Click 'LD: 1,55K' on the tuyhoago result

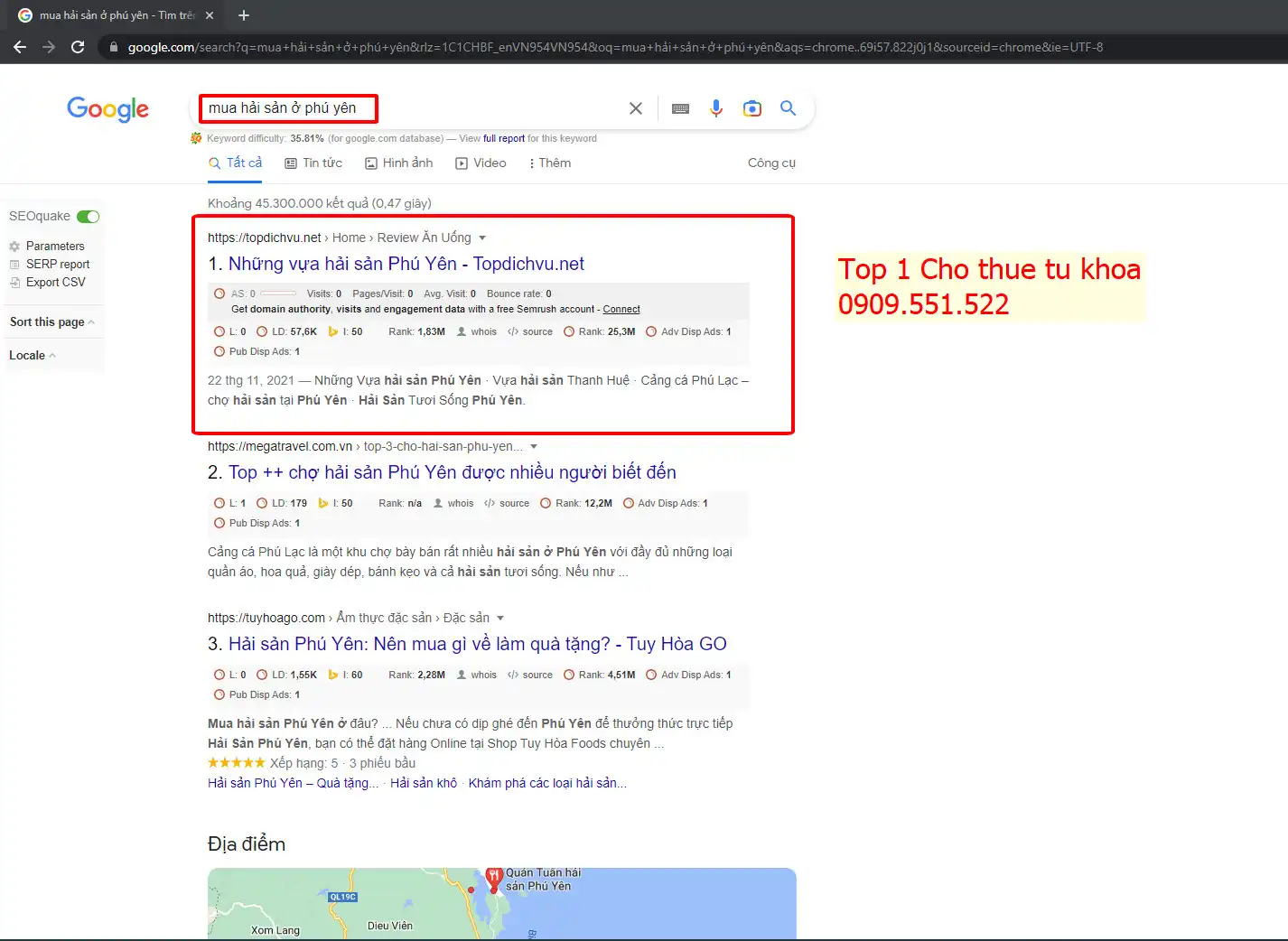click(287, 675)
